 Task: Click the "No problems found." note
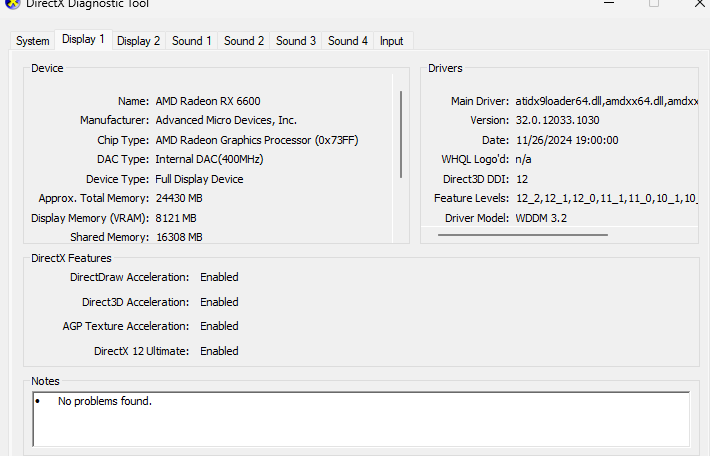(104, 401)
